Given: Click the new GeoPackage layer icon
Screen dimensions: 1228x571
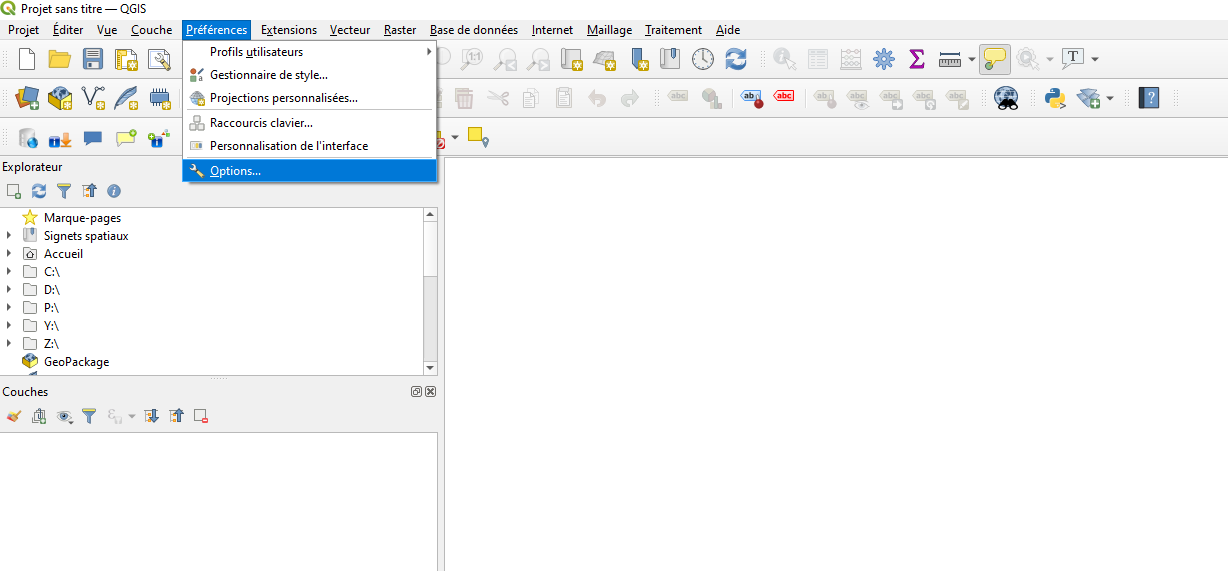Looking at the screenshot, I should [61, 98].
